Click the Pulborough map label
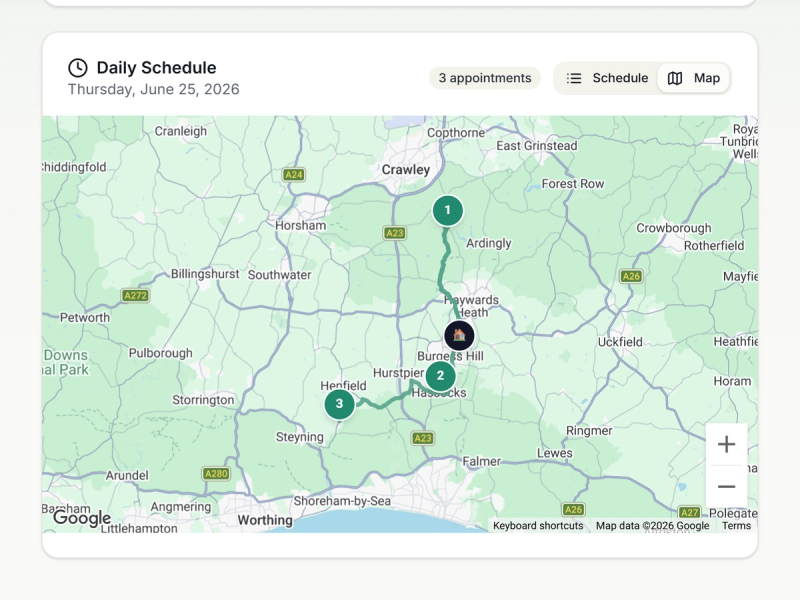The image size is (800, 600). (160, 353)
